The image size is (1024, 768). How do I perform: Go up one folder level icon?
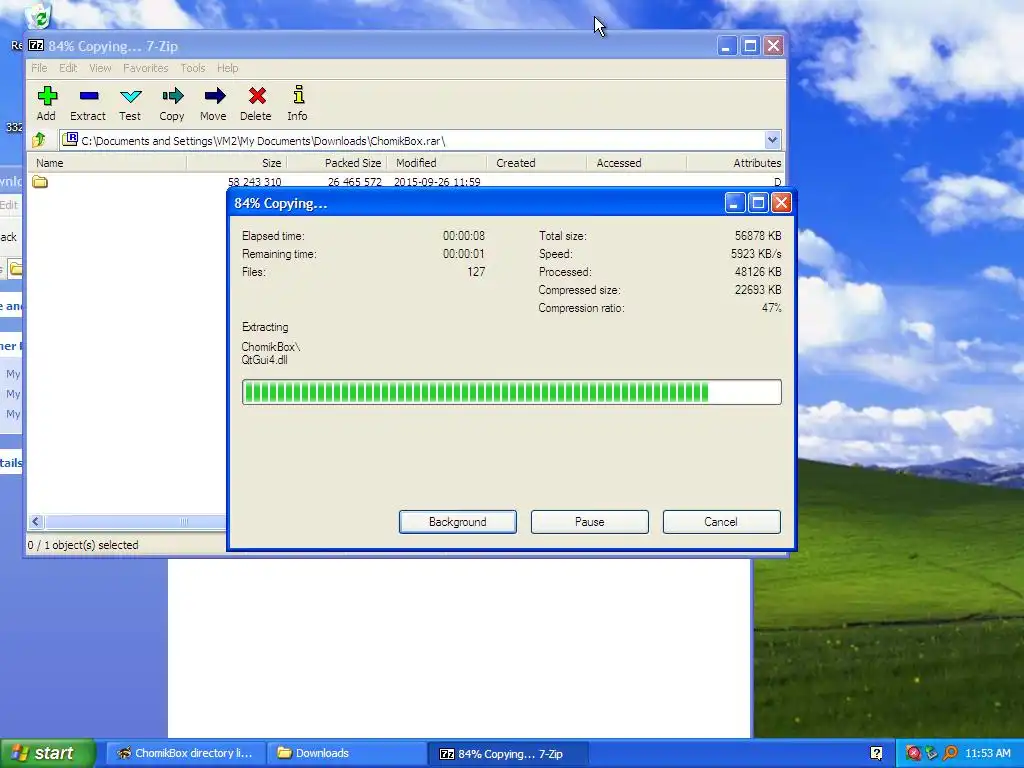(39, 140)
